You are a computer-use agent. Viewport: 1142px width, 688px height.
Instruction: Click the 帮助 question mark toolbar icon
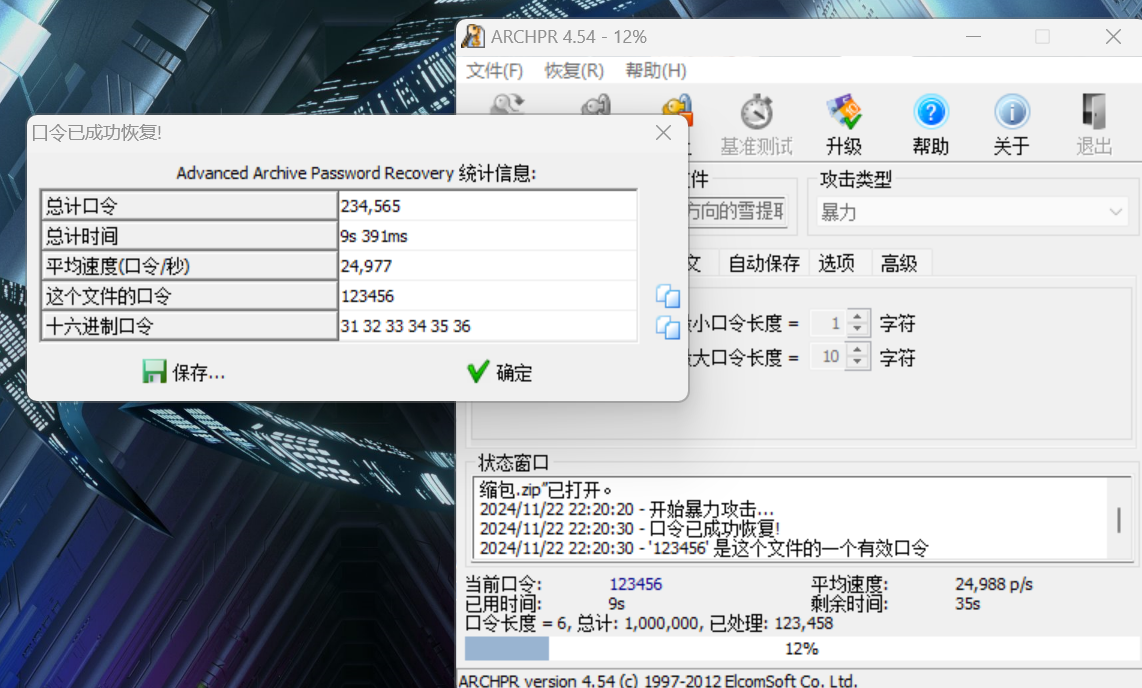(x=931, y=111)
